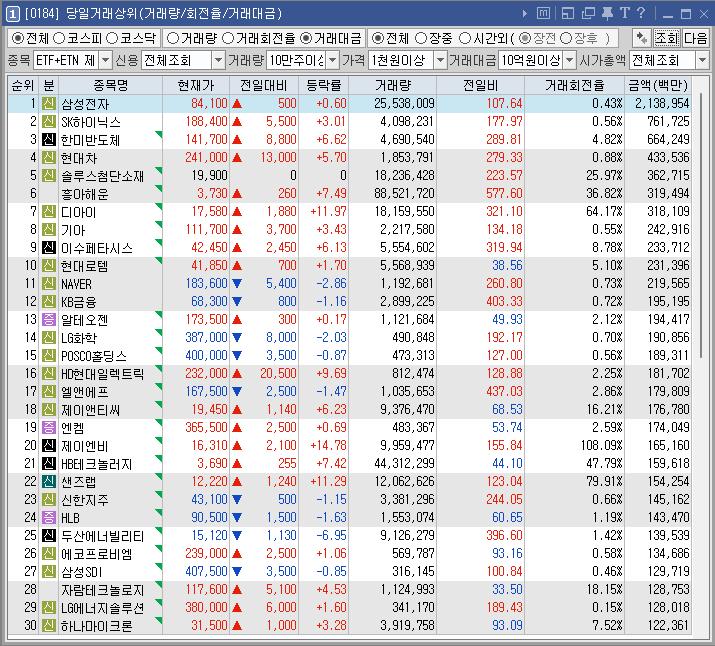Select the 거래회전율 radio button
This screenshot has width=715, height=646.
point(228,38)
